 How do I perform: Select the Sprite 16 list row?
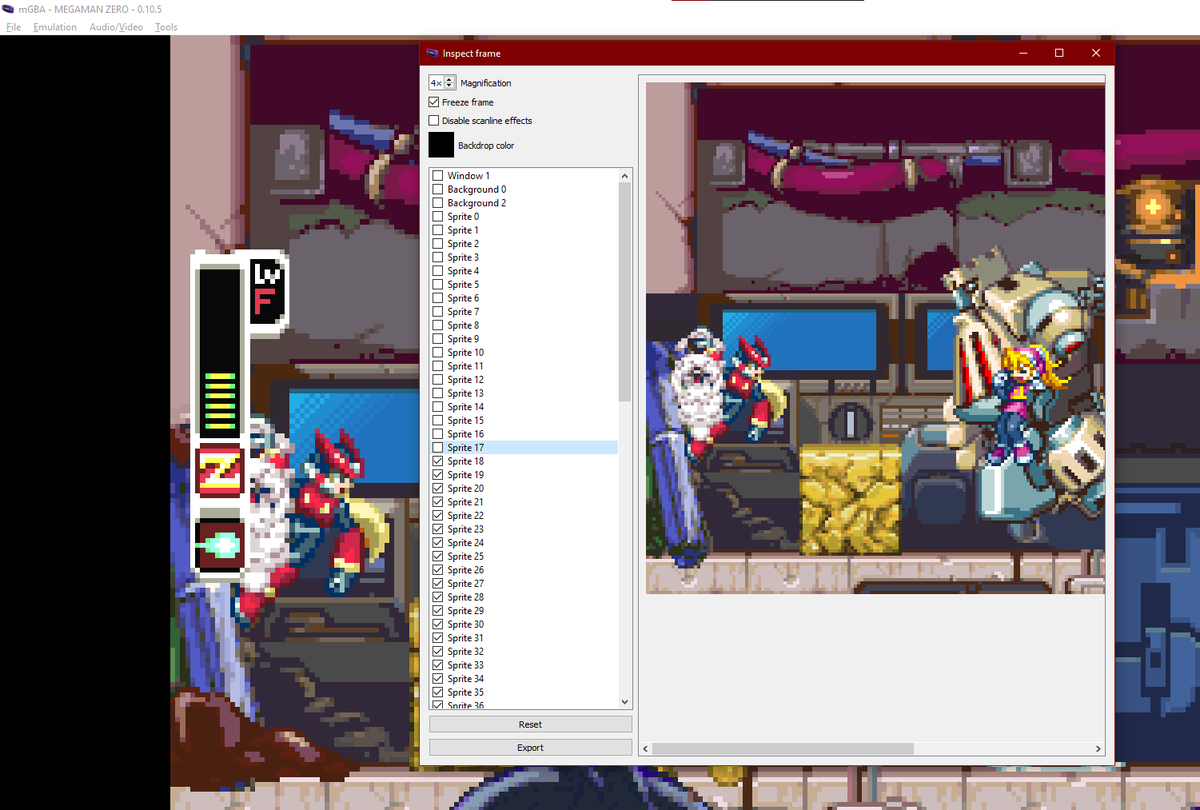tap(524, 434)
